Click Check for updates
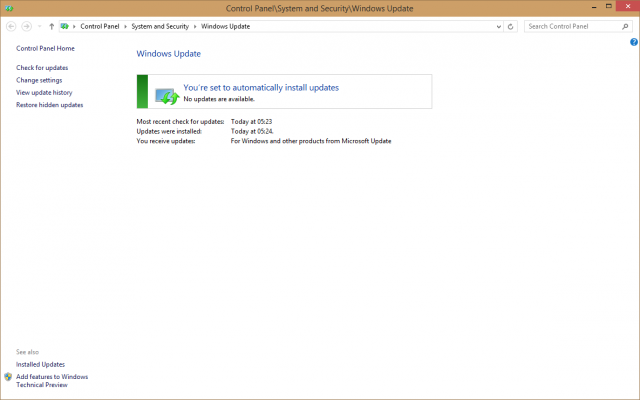Viewport: 640px width, 400px height. click(x=42, y=68)
